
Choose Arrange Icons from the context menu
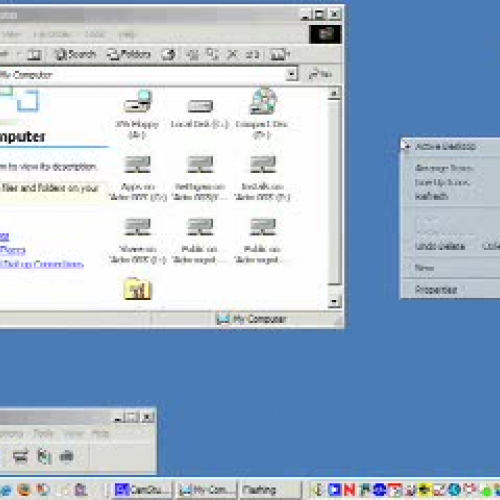coord(450,168)
